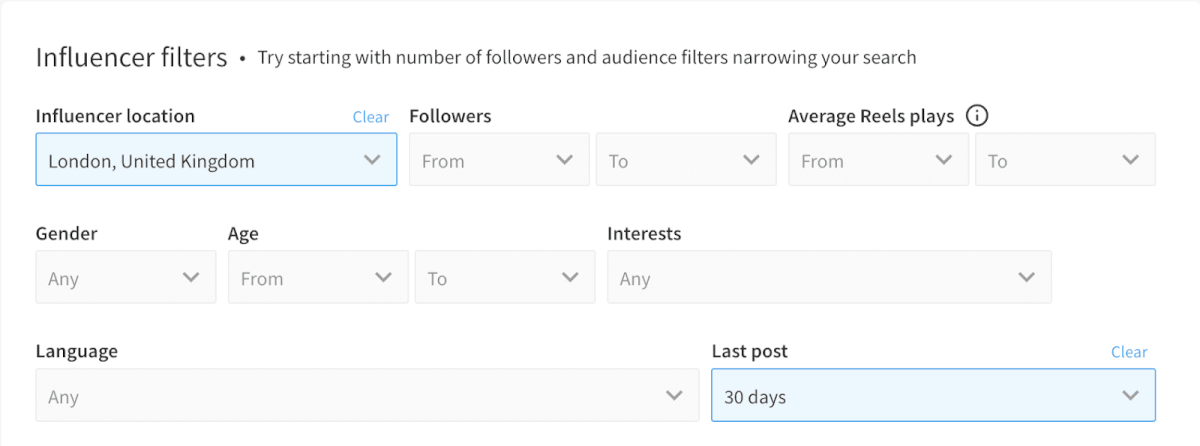
Task: Clear the Last post filter
Action: (1129, 352)
